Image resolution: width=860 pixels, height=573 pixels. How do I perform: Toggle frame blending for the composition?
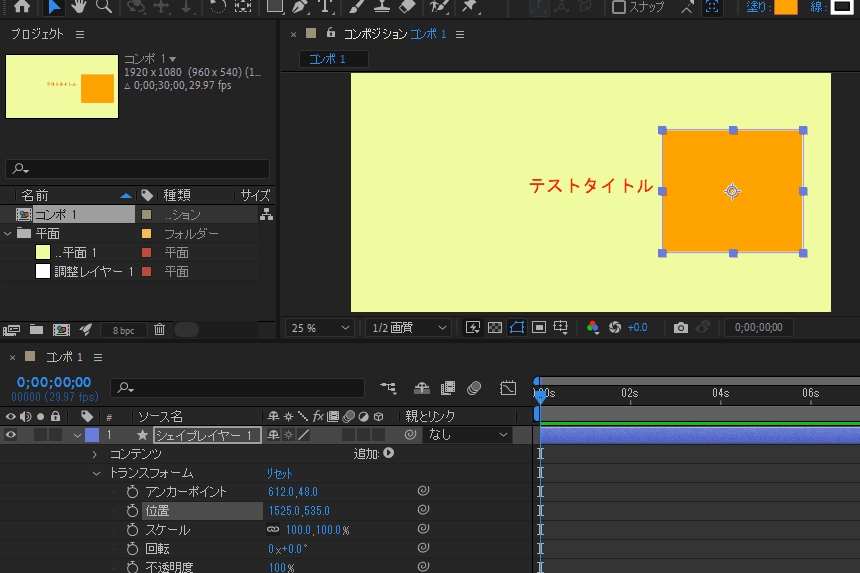point(448,388)
